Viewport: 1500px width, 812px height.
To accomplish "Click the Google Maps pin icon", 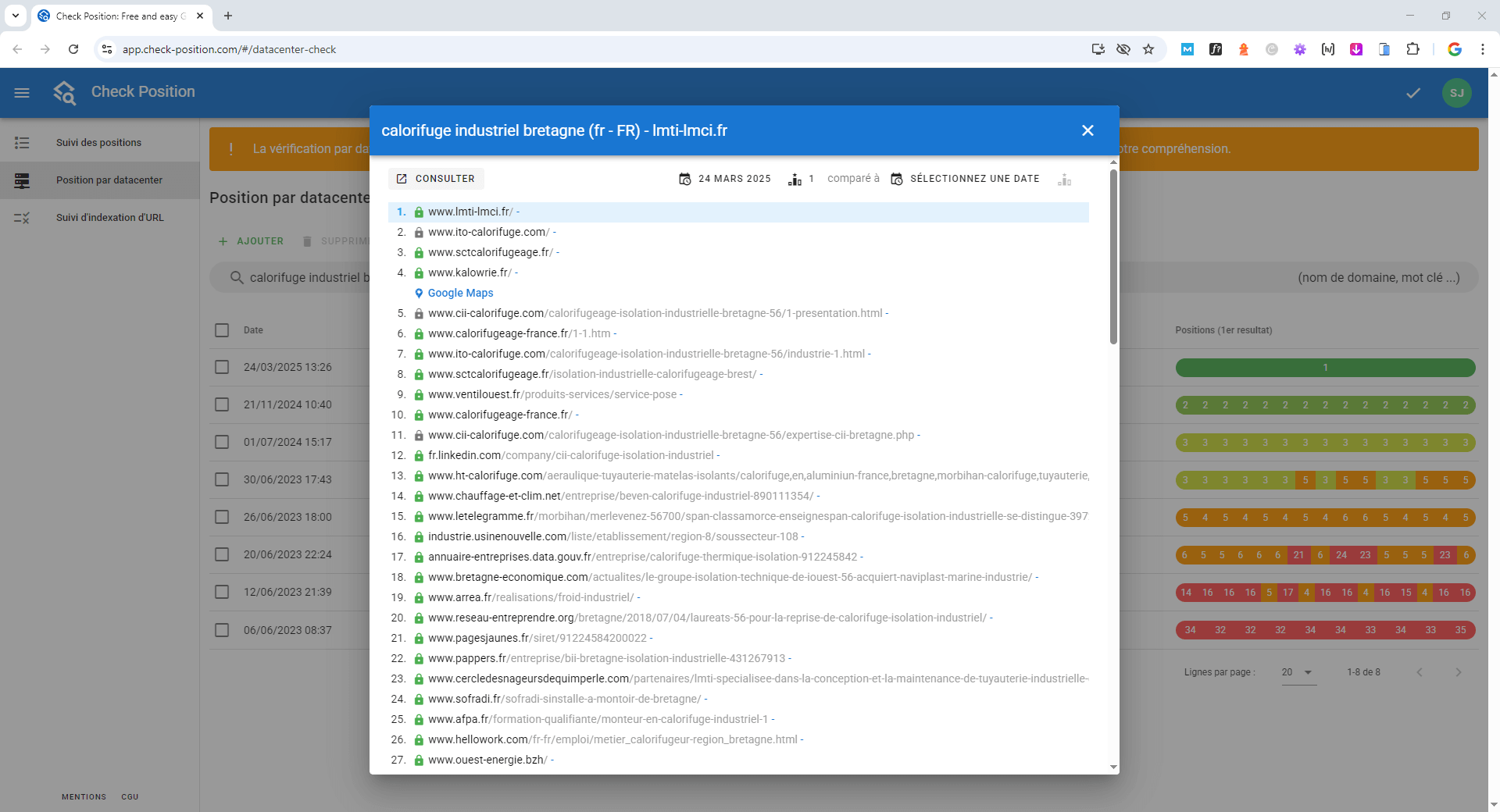I will (419, 294).
